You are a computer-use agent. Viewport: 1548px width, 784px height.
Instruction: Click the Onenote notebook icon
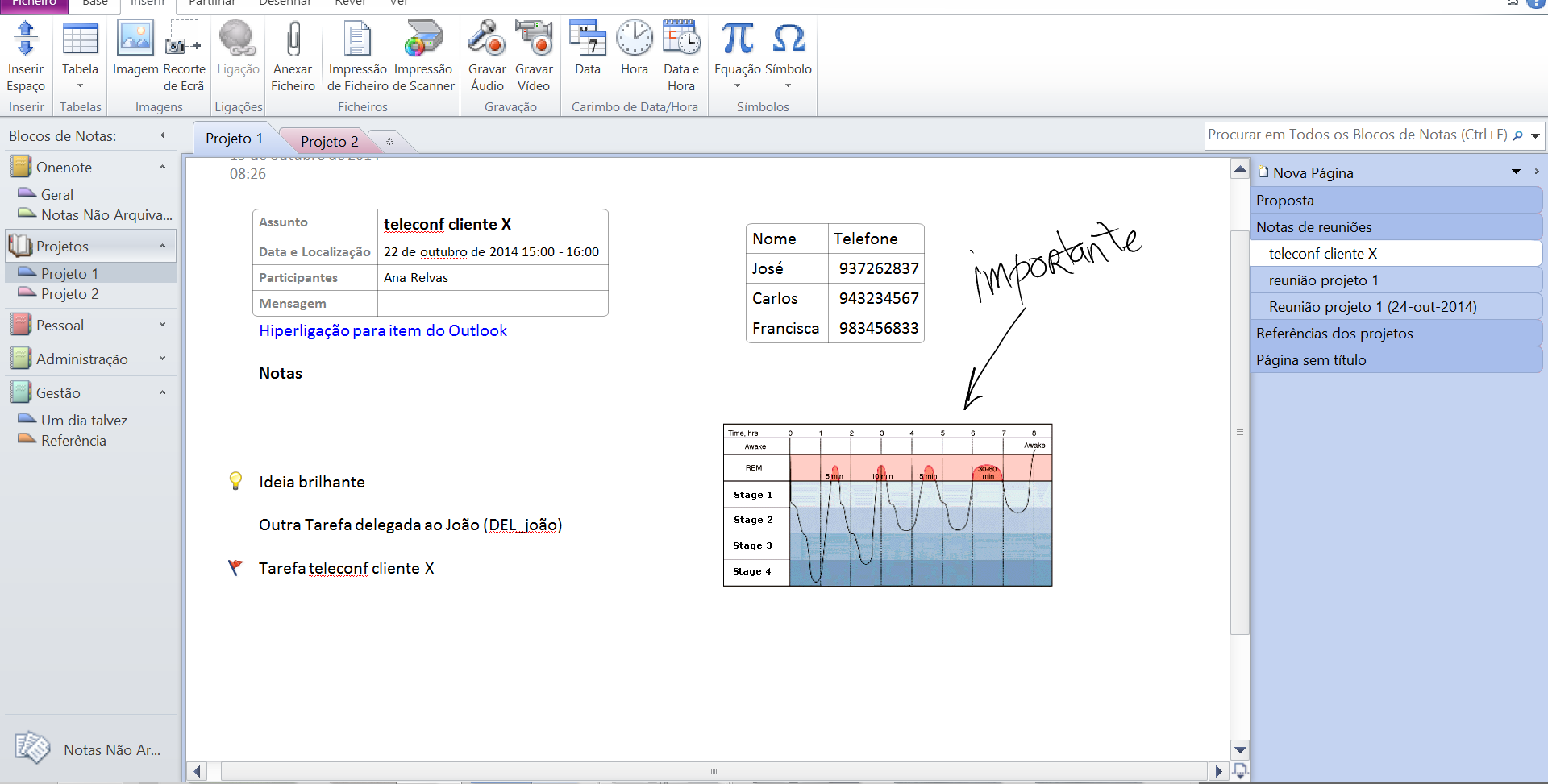click(x=20, y=167)
